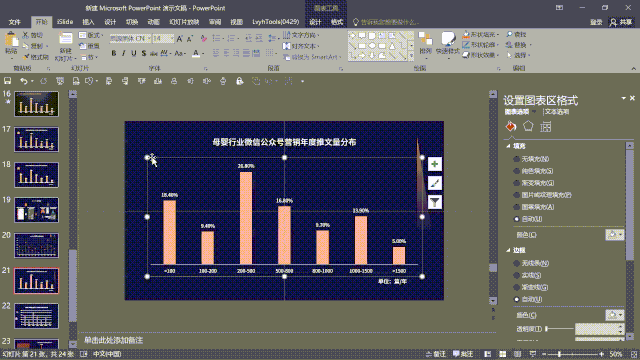Screen dimensions: 640x360
Task: Click the Format Painter brush icon
Action: [x=26, y=56]
